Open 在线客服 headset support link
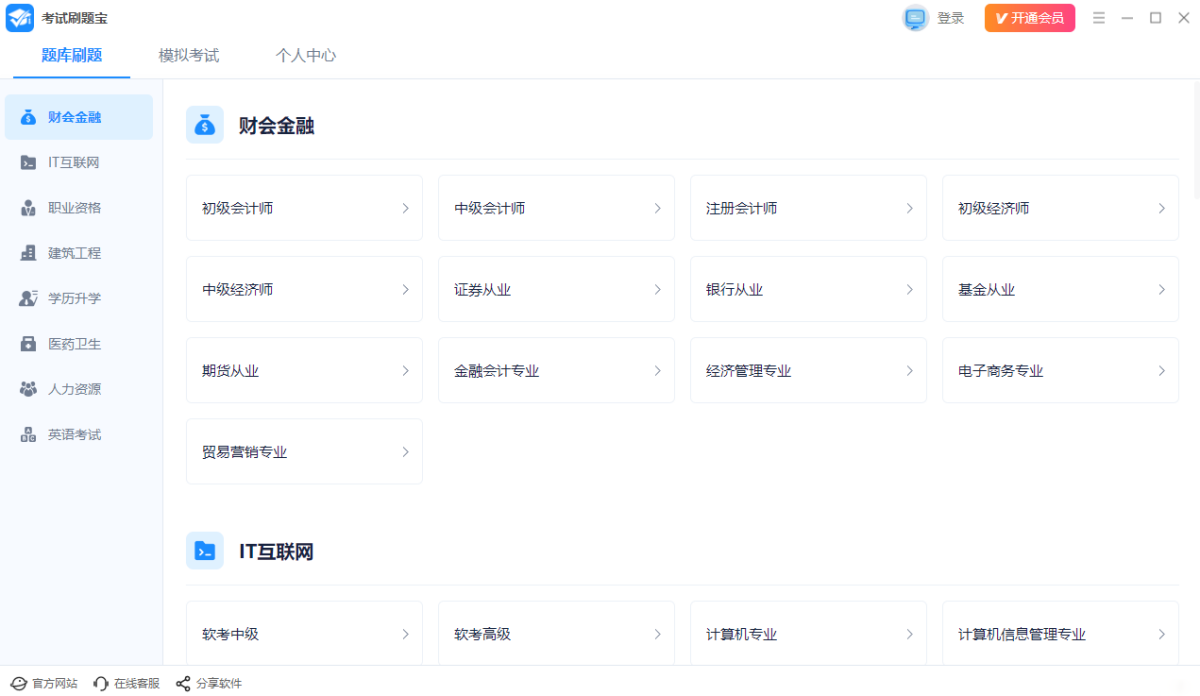1200x696 pixels. pos(126,684)
